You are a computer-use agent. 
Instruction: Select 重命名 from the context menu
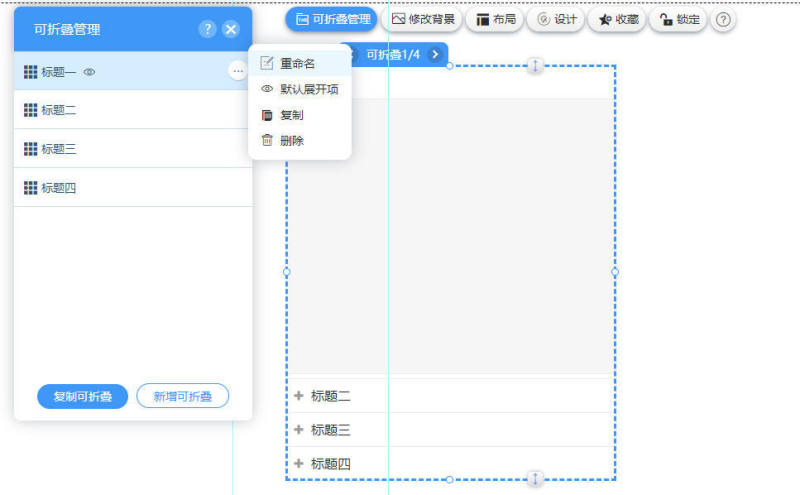(298, 63)
